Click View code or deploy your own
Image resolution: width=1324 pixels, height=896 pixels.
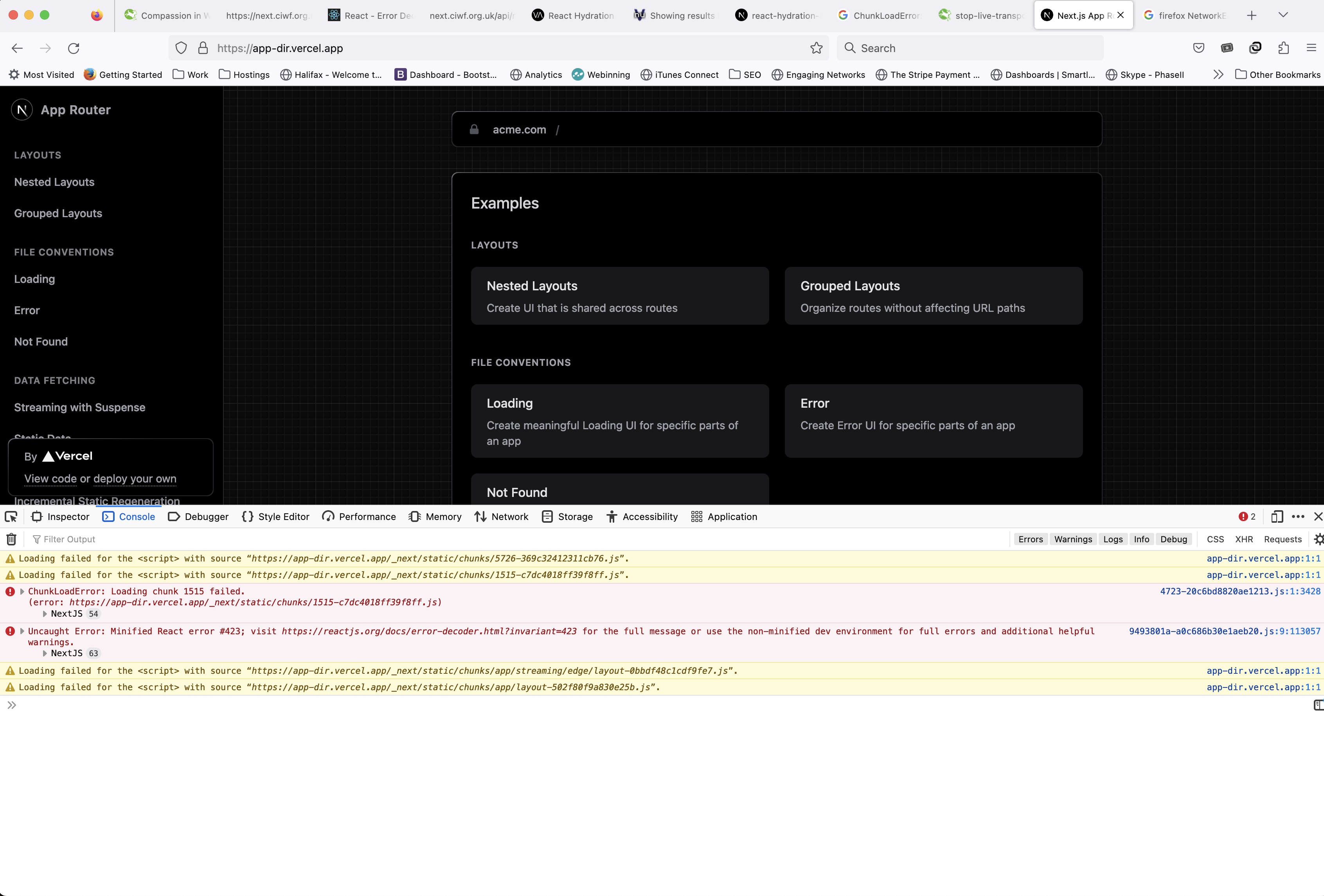point(100,479)
